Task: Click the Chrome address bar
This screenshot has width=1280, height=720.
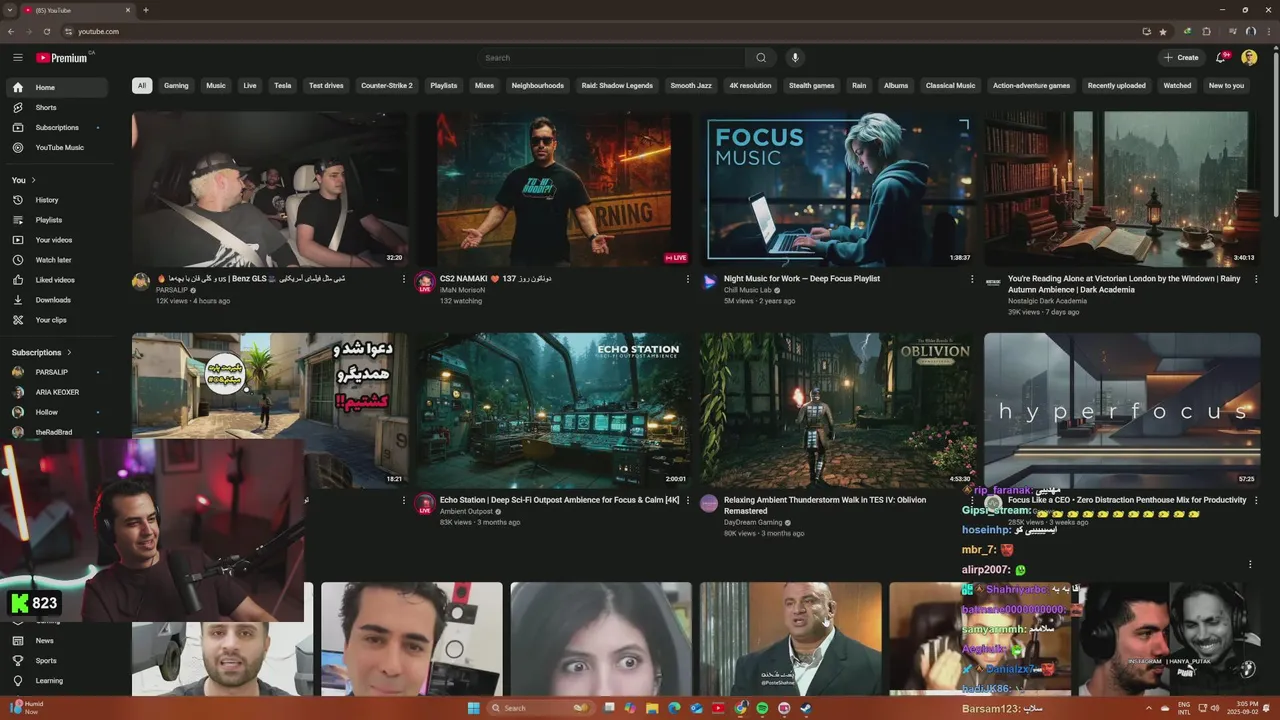Action: [x=600, y=31]
